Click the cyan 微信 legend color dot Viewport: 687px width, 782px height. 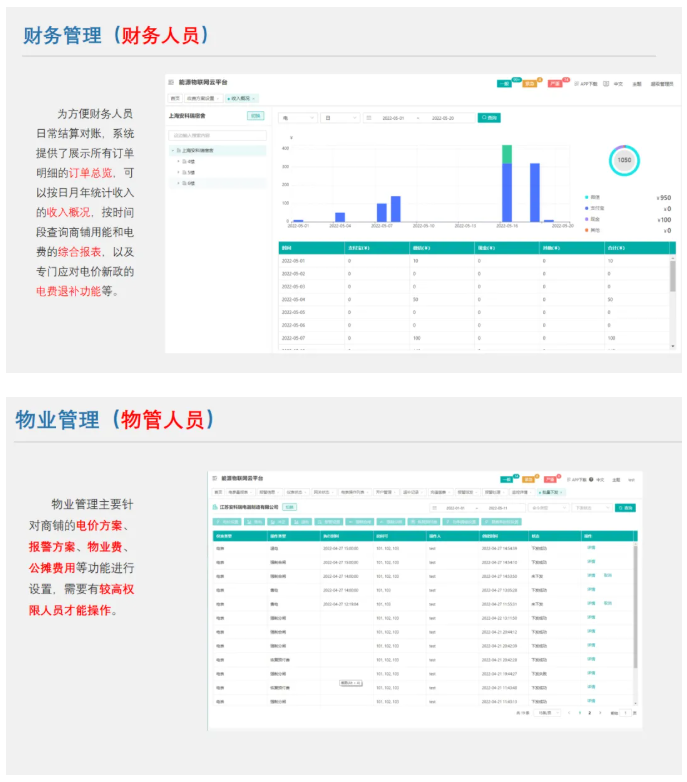point(586,197)
